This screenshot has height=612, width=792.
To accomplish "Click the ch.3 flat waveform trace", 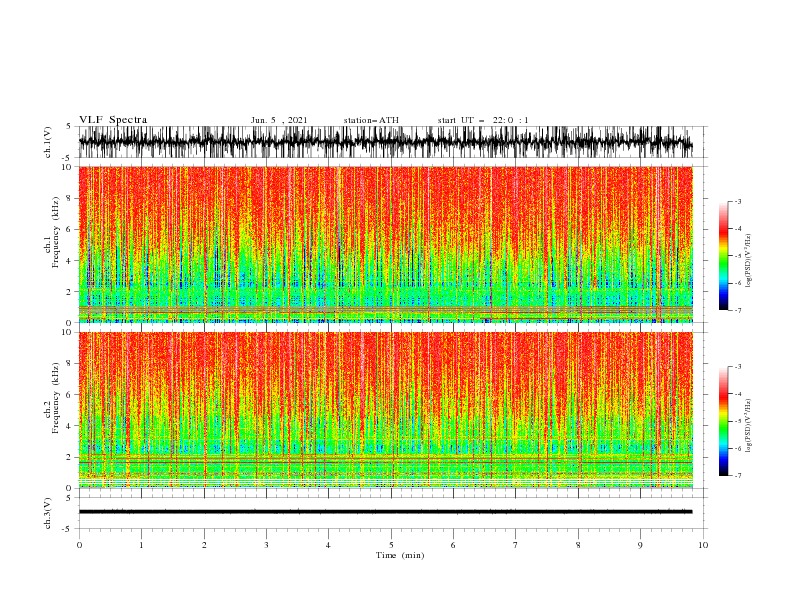I will (385, 512).
